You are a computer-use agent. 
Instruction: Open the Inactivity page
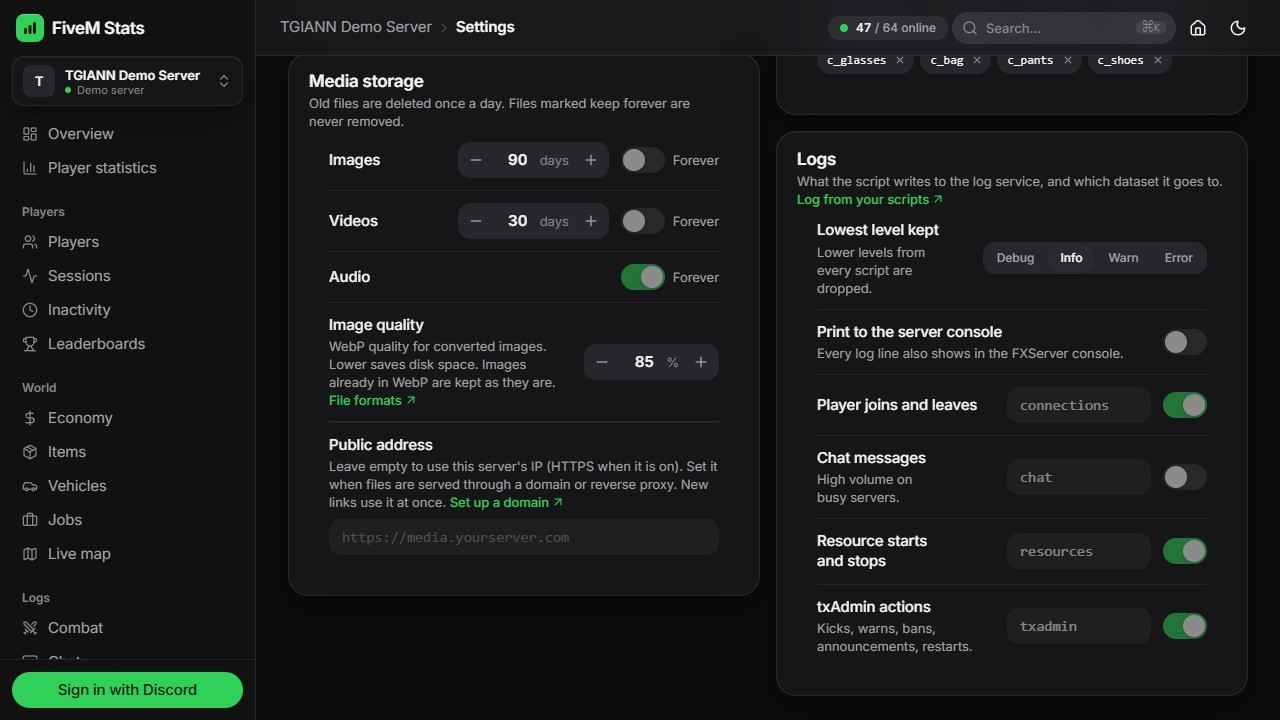pos(127,310)
